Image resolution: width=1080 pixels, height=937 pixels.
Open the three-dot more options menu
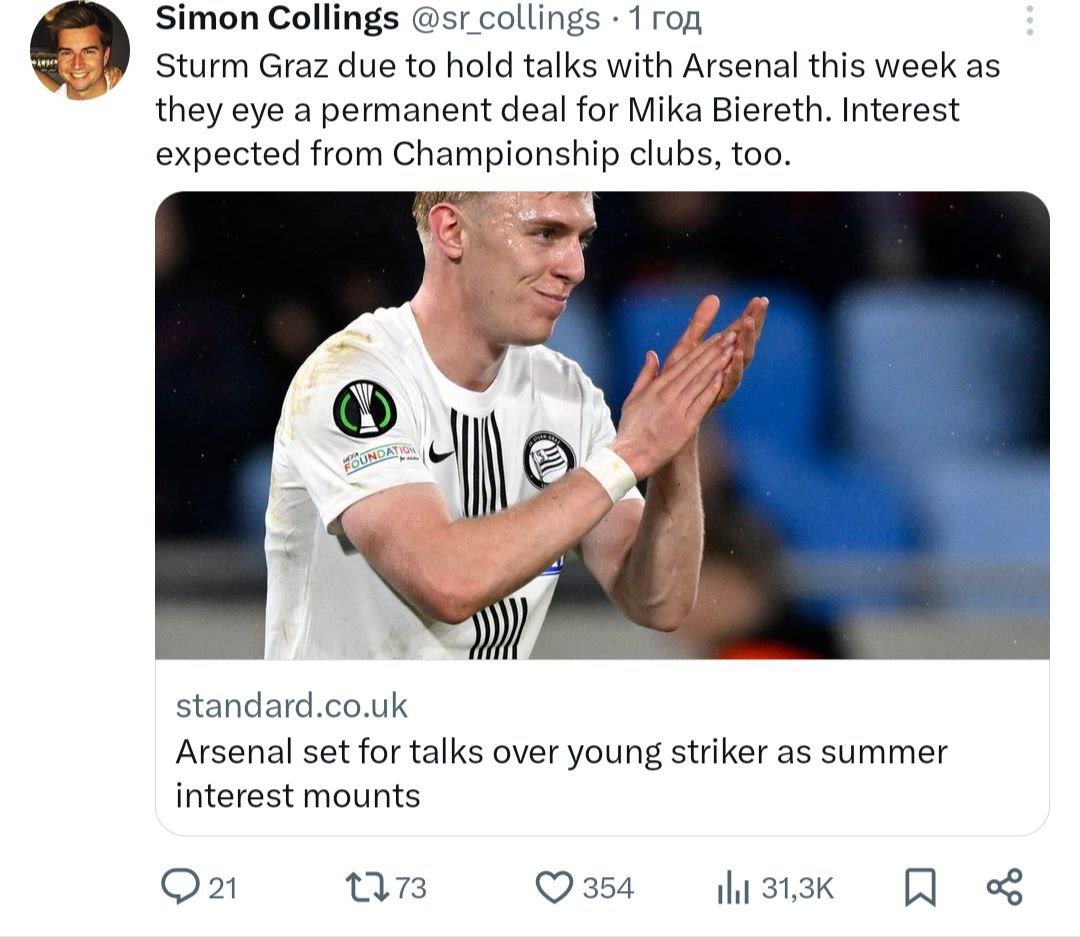pyautogui.click(x=1031, y=21)
